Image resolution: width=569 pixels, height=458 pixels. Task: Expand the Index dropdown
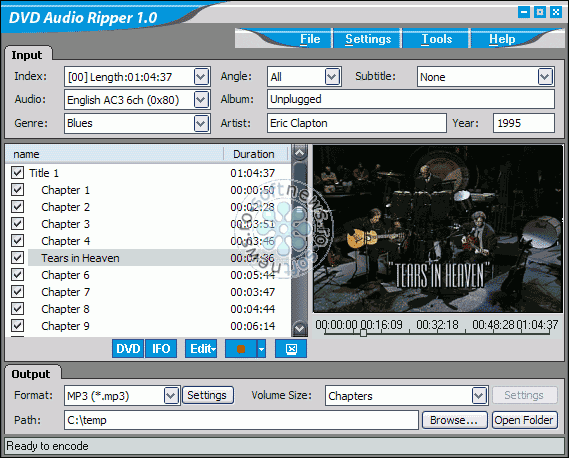tap(201, 77)
